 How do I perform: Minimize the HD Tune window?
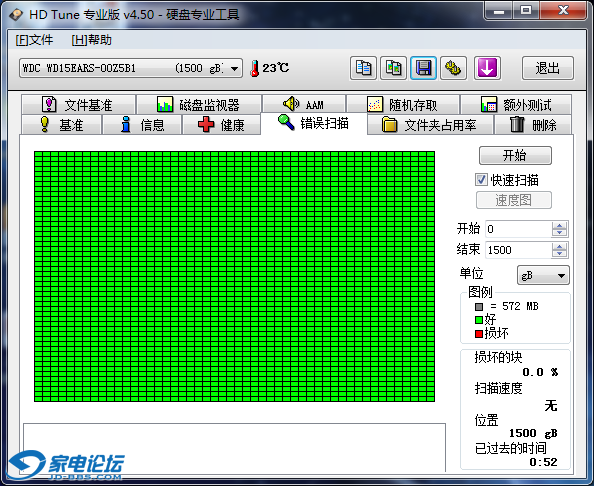click(499, 11)
